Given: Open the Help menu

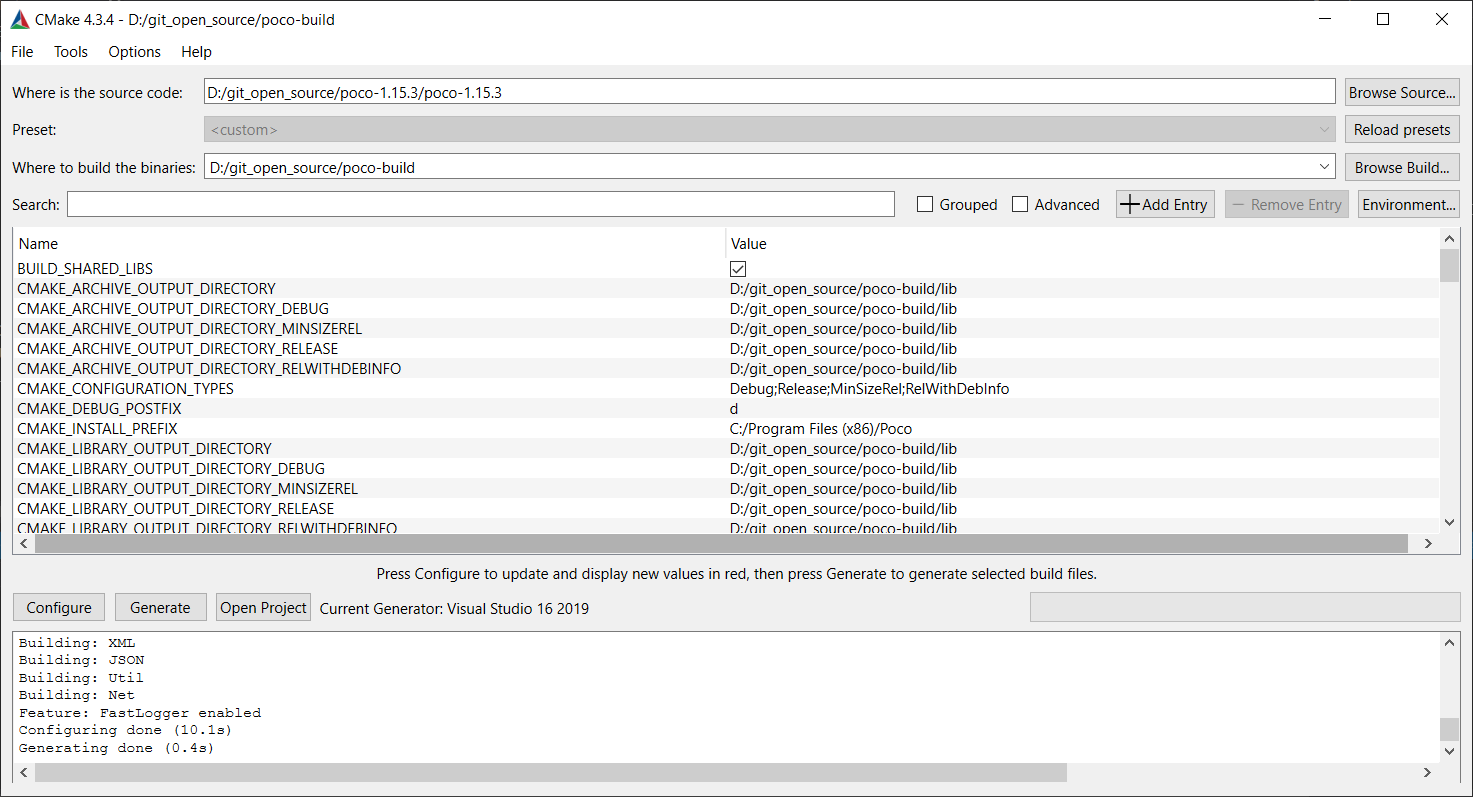Looking at the screenshot, I should (x=197, y=52).
